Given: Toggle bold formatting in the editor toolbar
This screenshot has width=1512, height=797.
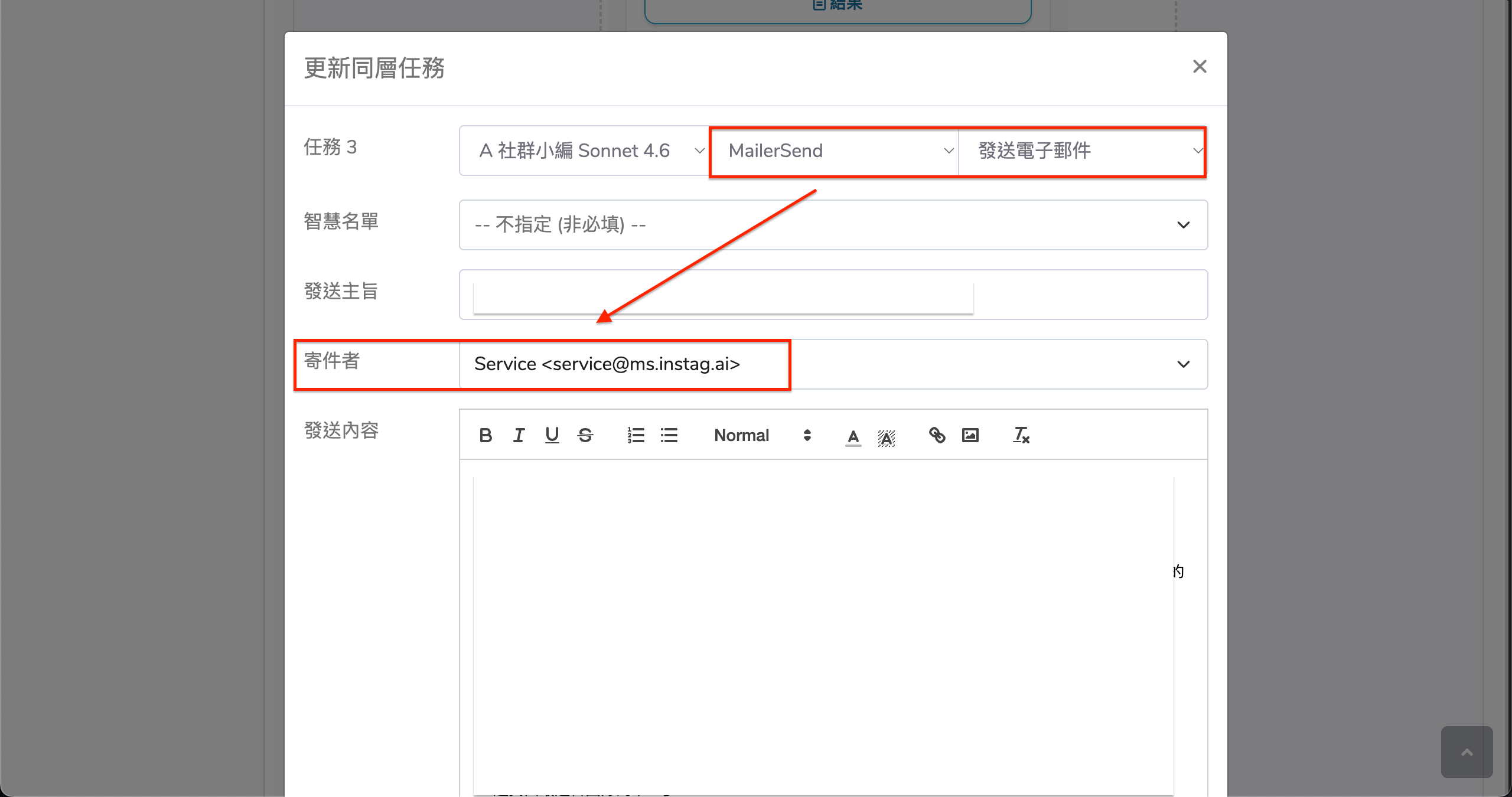Looking at the screenshot, I should (485, 436).
